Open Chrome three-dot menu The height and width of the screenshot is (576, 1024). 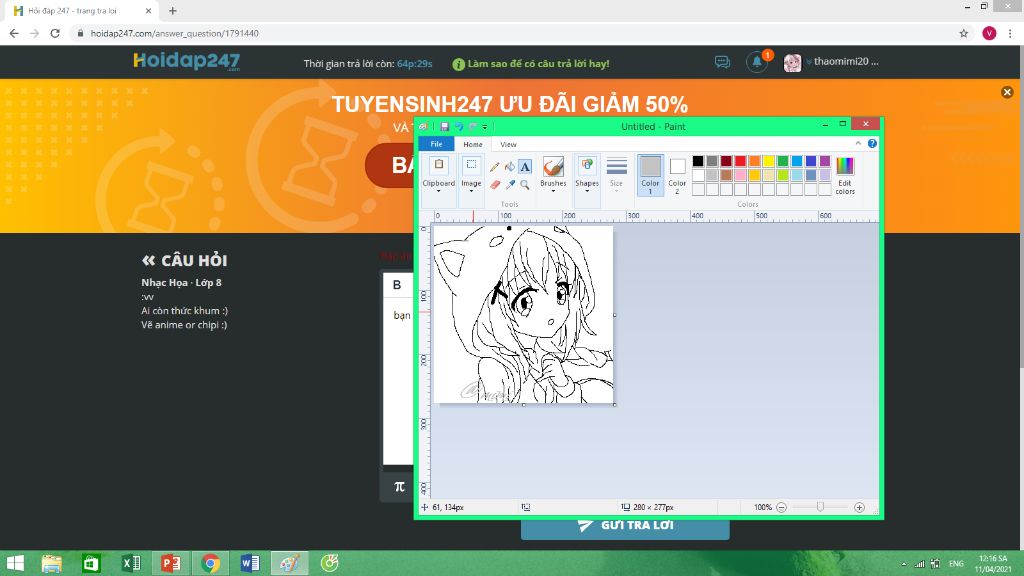[x=1010, y=33]
